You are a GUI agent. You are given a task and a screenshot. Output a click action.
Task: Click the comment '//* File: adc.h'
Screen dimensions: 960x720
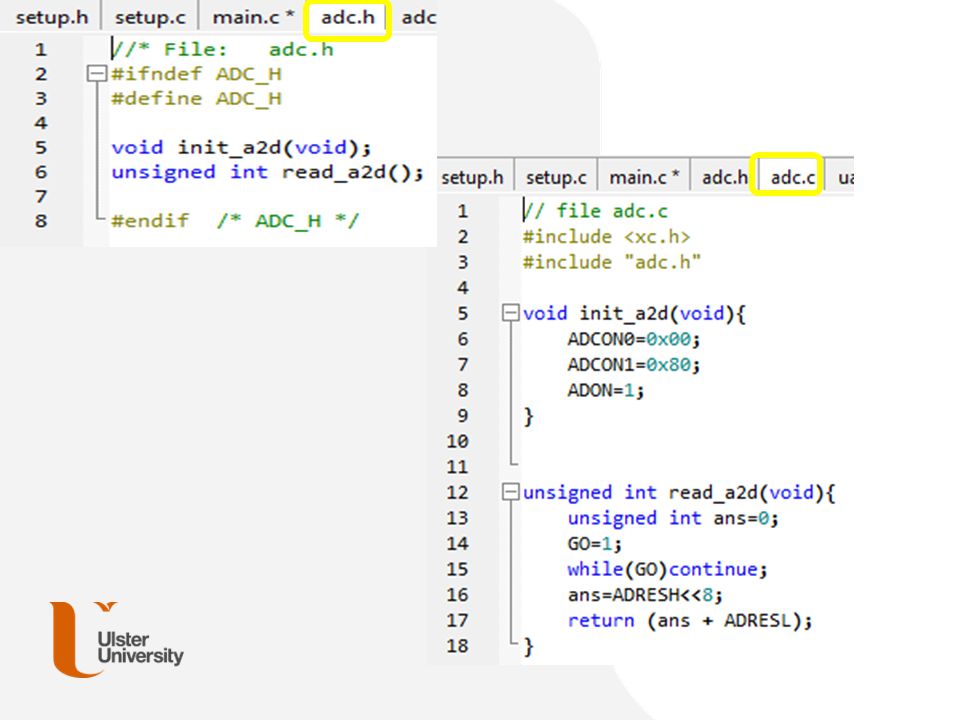[222, 50]
